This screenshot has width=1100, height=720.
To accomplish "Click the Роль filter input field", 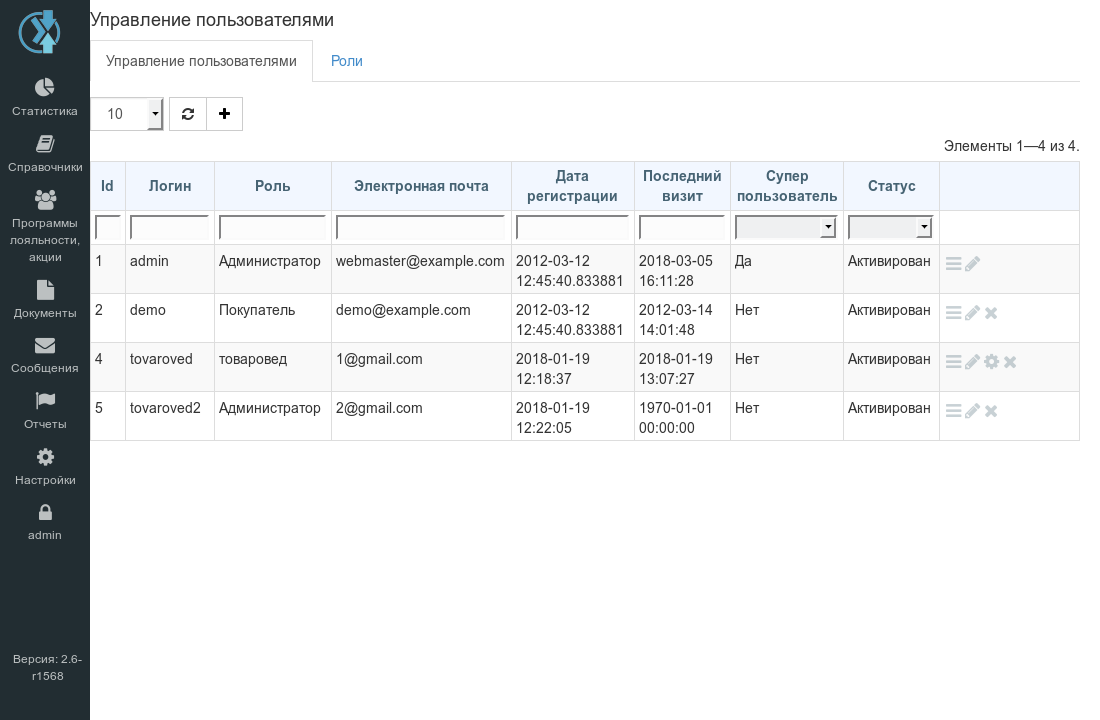I will pos(272,227).
